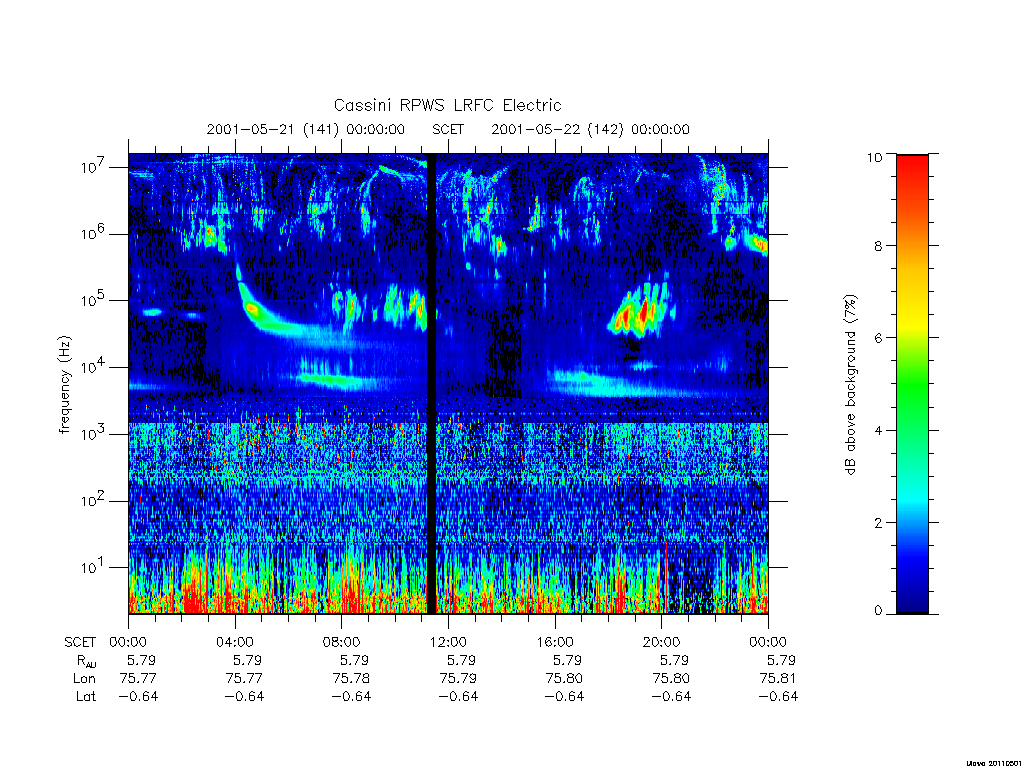The width and height of the screenshot is (1024, 768).
Task: Click the longitude value "75.78"
Action: coord(351,679)
